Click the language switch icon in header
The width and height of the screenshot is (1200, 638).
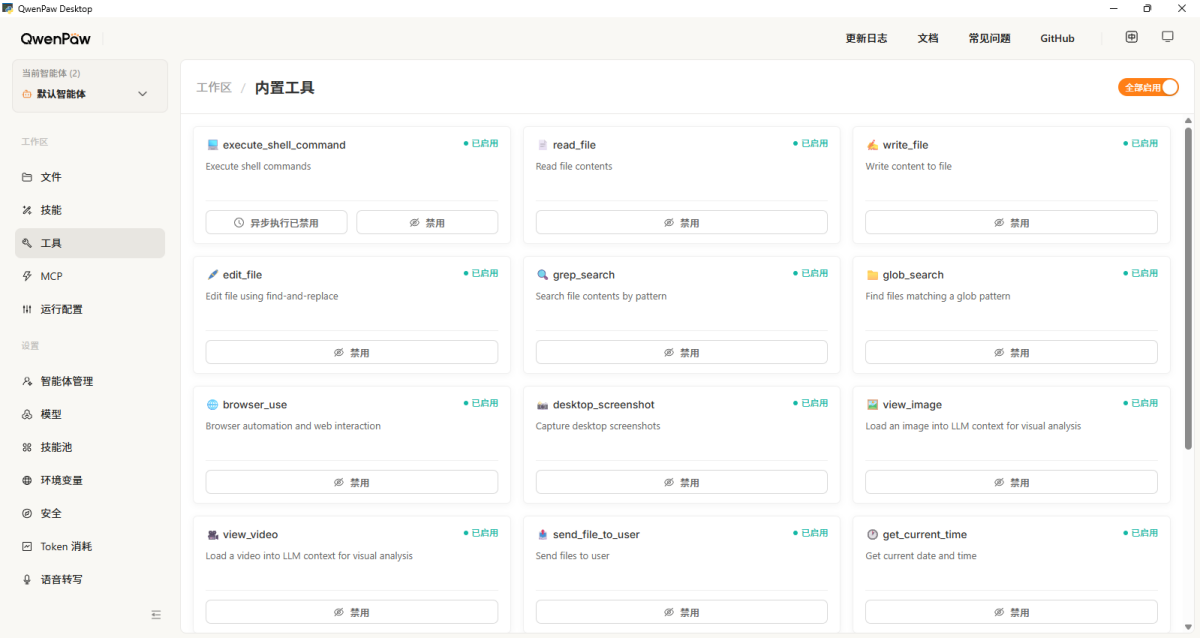coord(1131,37)
